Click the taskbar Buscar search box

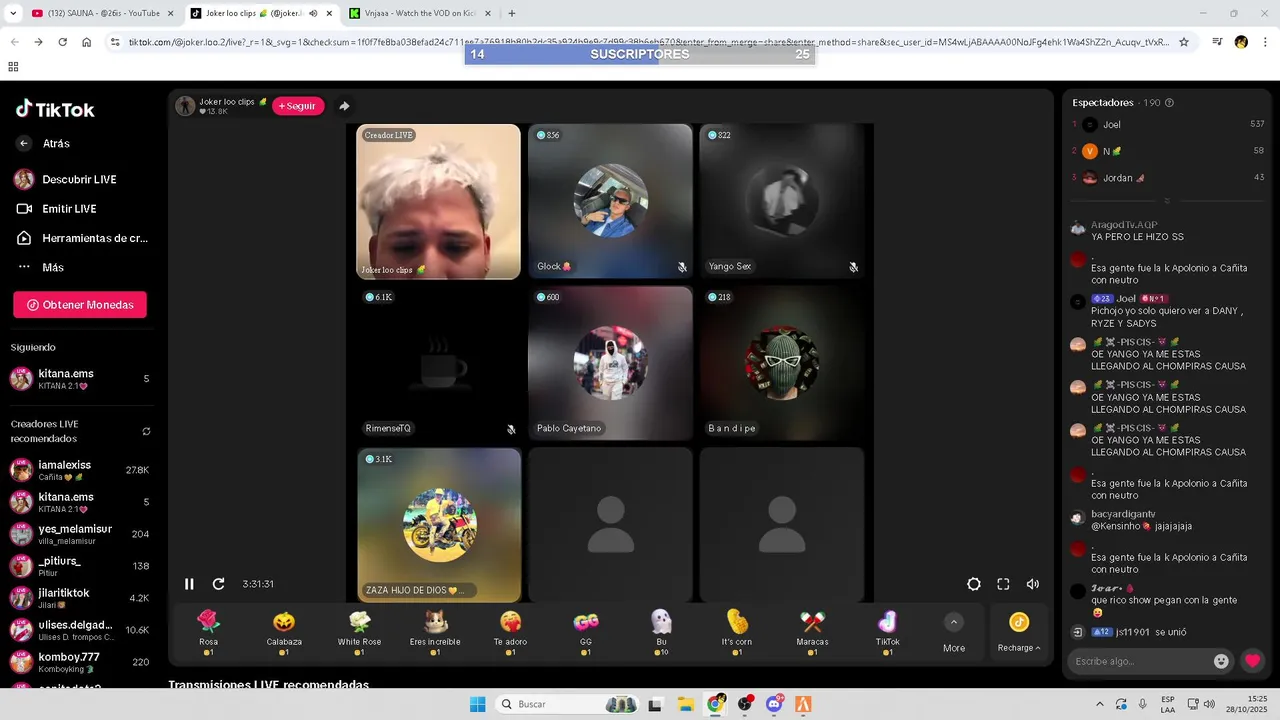pyautogui.click(x=568, y=704)
